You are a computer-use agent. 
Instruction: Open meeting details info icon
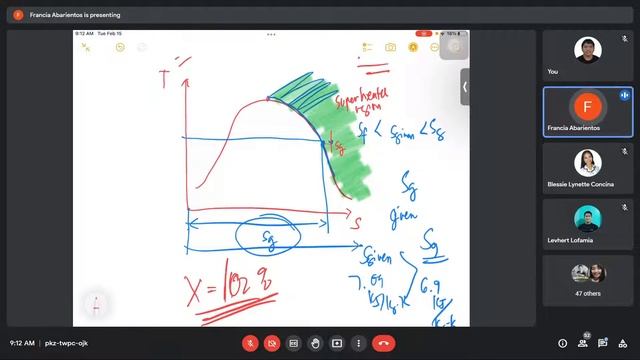pyautogui.click(x=562, y=343)
